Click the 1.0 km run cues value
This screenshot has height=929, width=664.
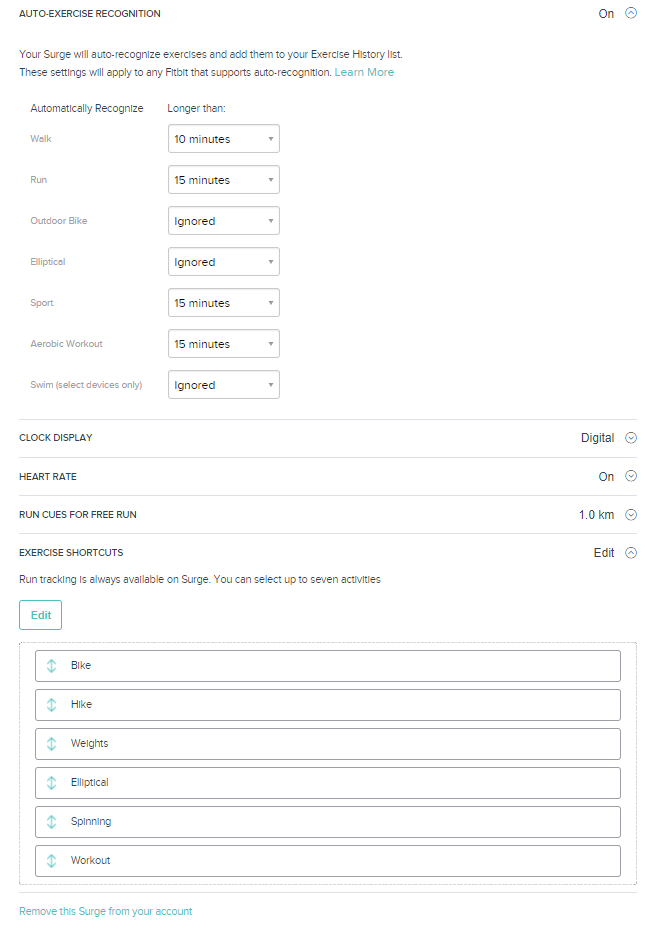[x=596, y=515]
